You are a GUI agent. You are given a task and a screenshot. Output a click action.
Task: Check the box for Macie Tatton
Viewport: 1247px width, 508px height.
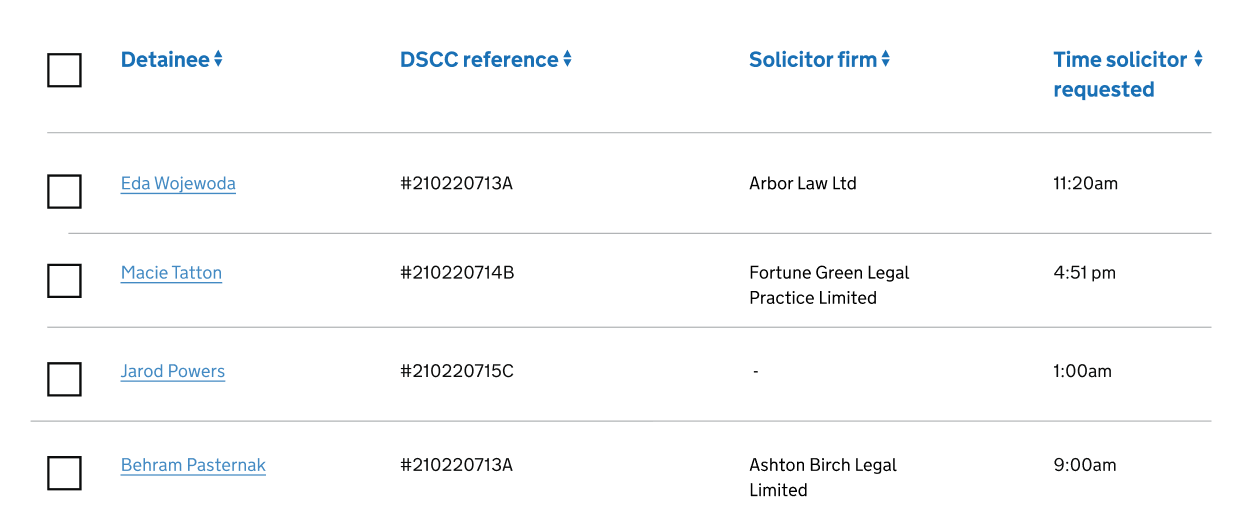[x=64, y=281]
